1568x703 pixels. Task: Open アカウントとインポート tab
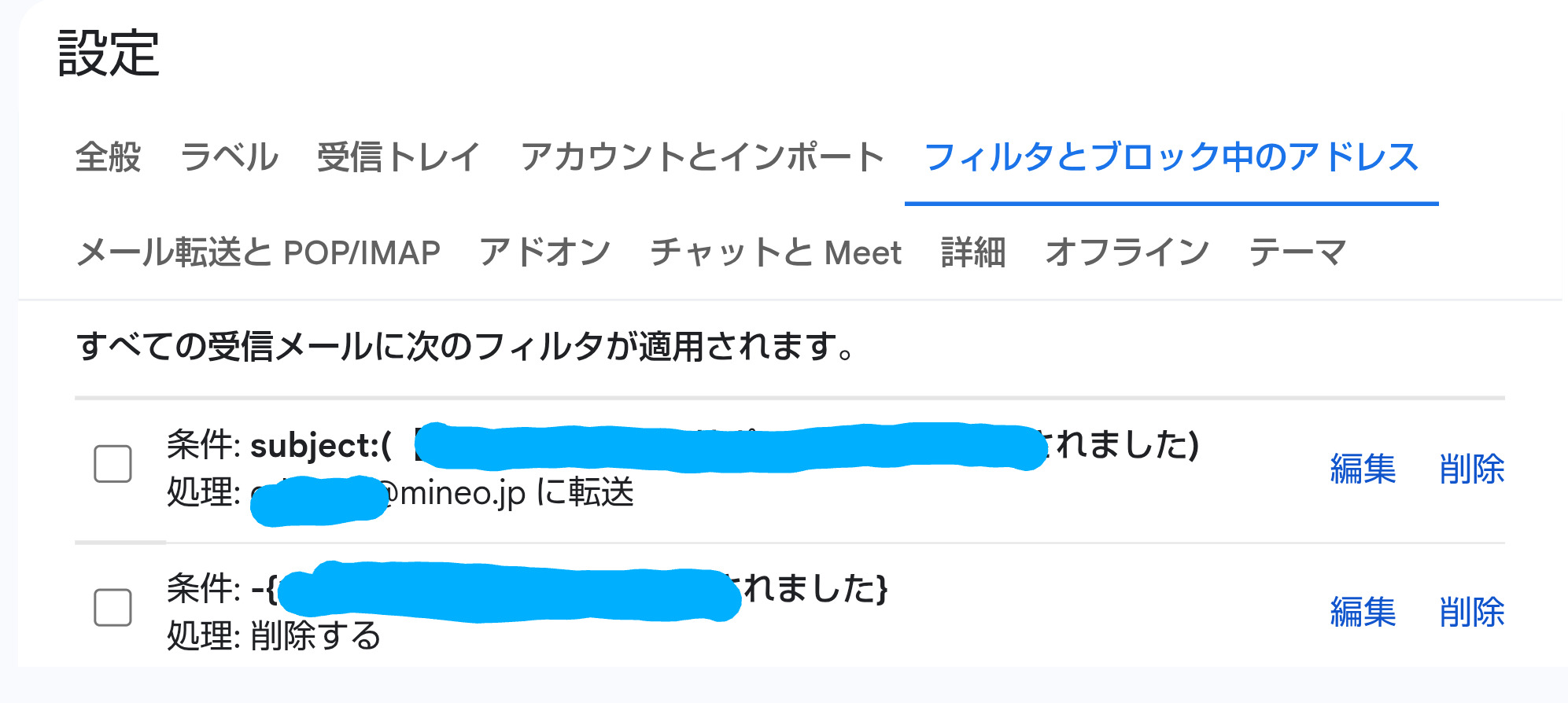click(x=703, y=157)
